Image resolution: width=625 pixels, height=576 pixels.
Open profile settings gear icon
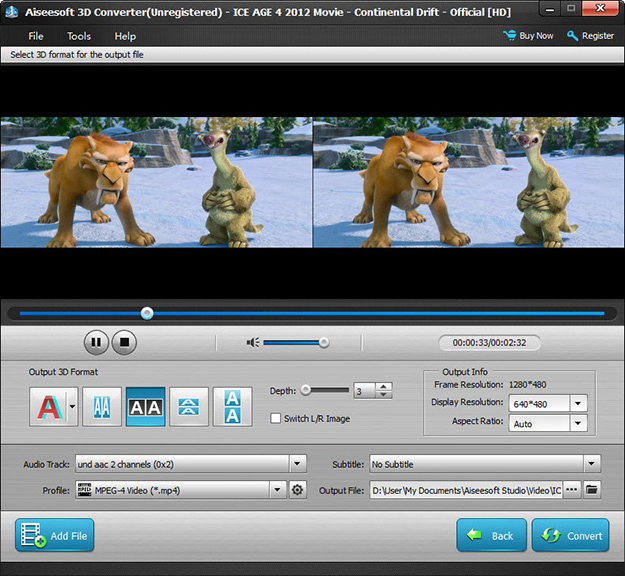(x=297, y=490)
